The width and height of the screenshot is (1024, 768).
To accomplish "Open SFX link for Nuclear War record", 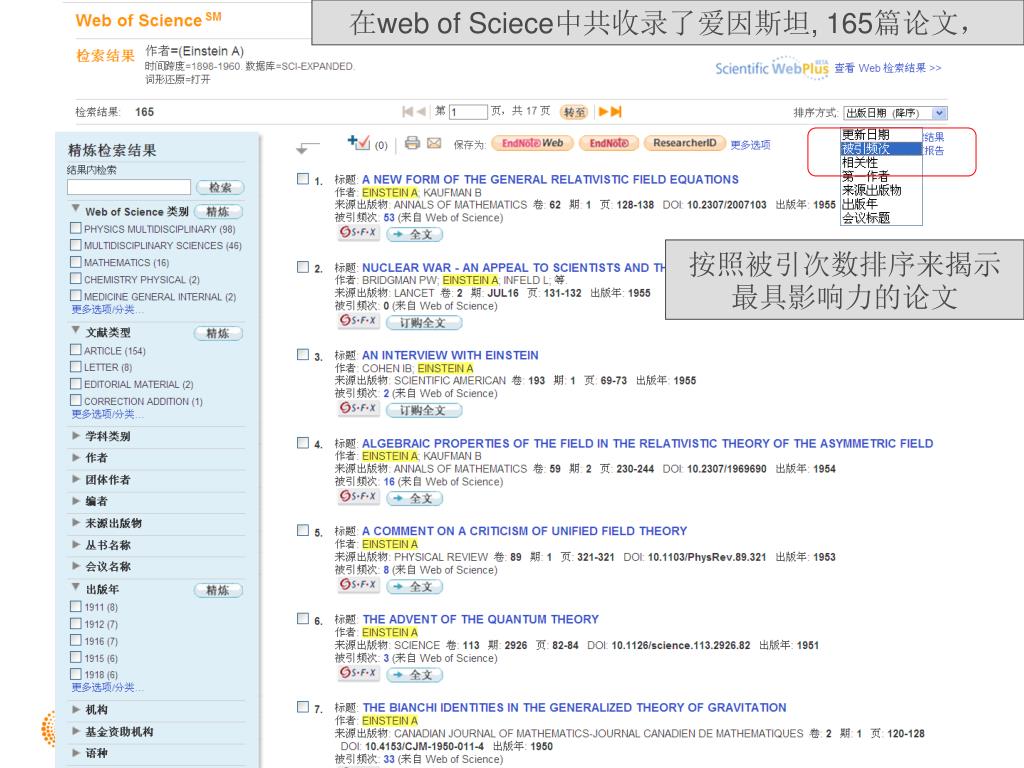I will pos(359,321).
